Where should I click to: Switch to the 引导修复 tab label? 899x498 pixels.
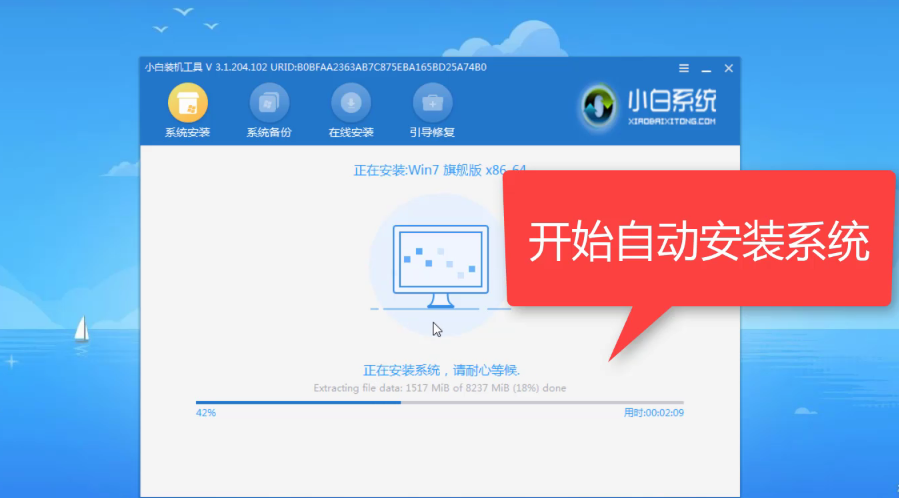432,132
